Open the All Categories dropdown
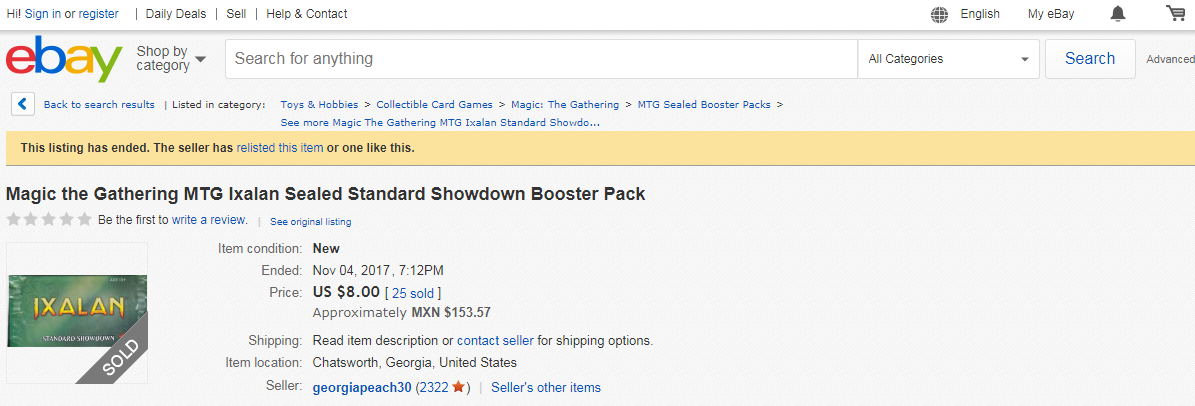 [949, 59]
